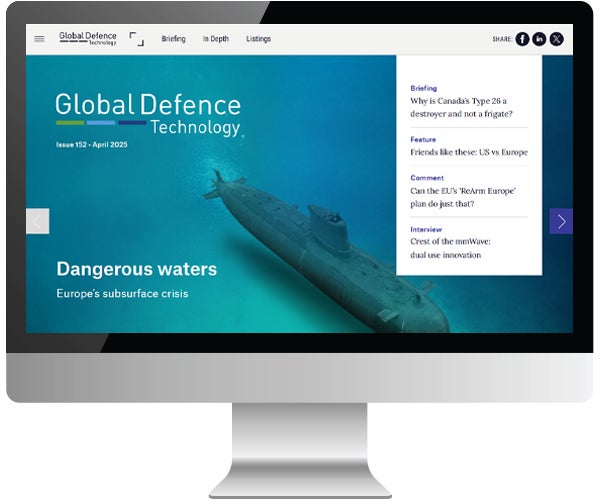Read the article about Canada's Type 26 destroyer
This screenshot has width=600, height=500.
[458, 107]
